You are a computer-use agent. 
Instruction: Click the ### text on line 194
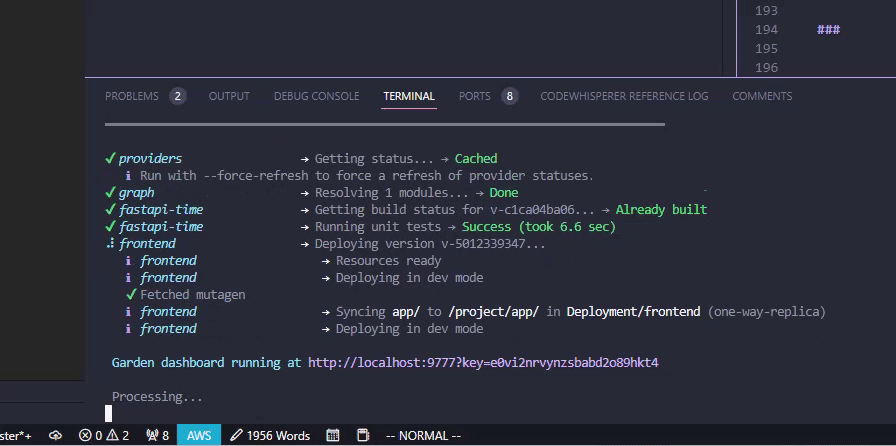[829, 30]
